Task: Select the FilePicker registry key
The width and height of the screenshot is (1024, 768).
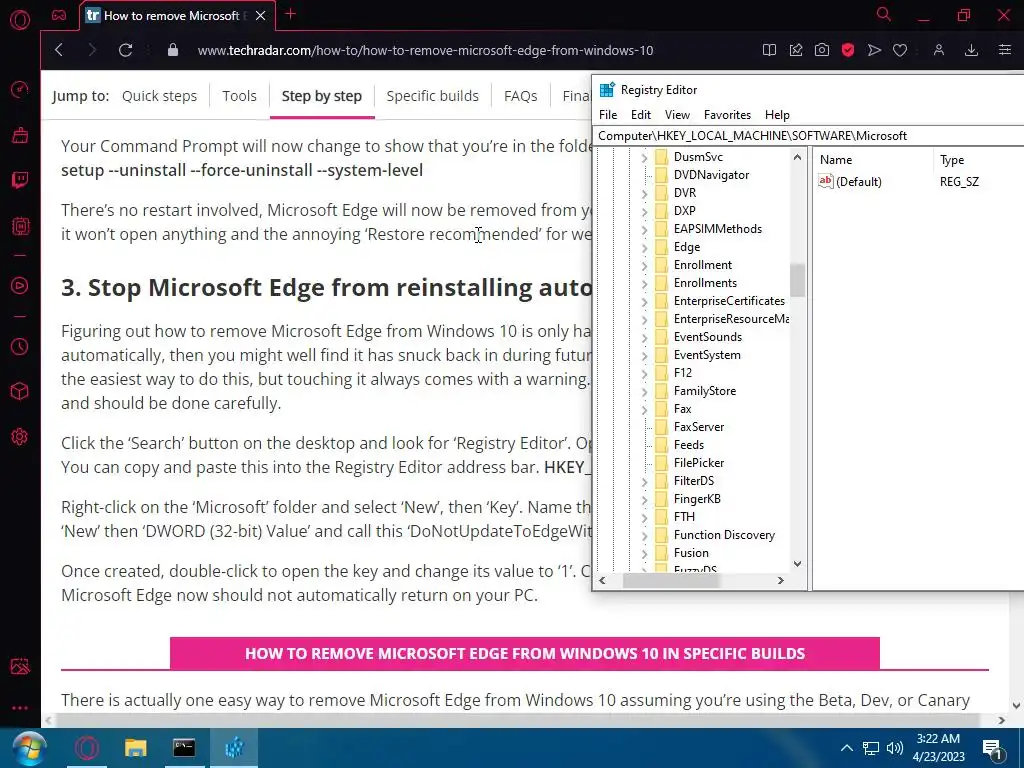Action: (x=699, y=463)
